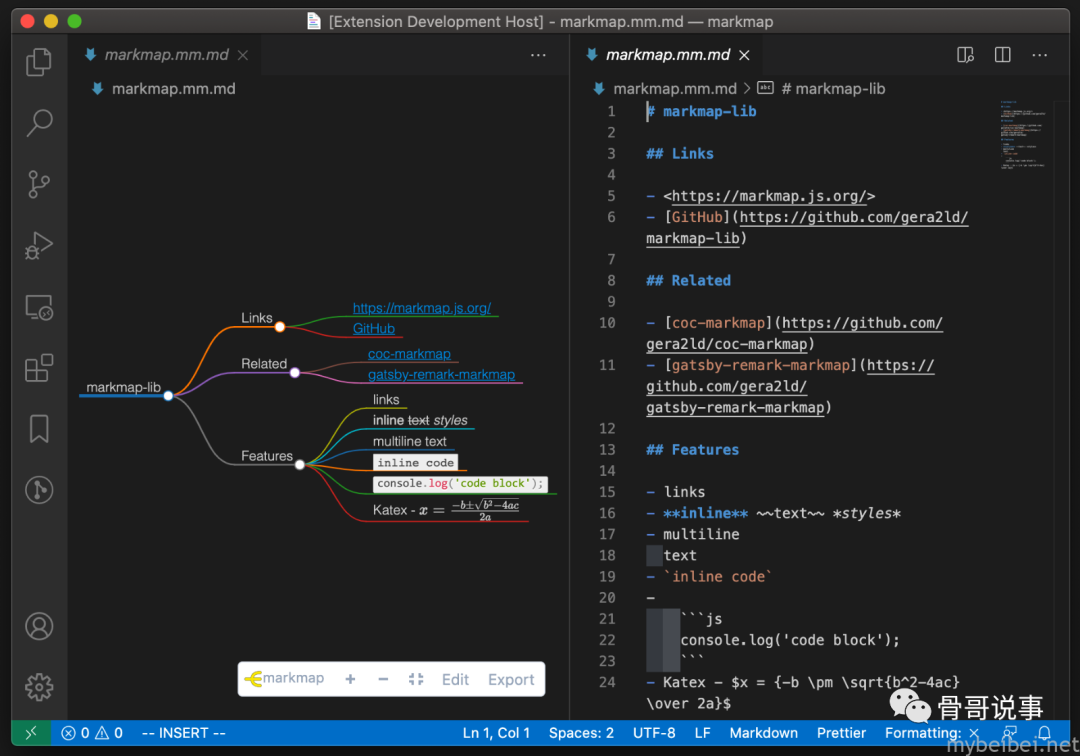Open gatsby-remark-markmap link in mindmap
Viewport: 1080px width, 756px height.
pos(442,375)
